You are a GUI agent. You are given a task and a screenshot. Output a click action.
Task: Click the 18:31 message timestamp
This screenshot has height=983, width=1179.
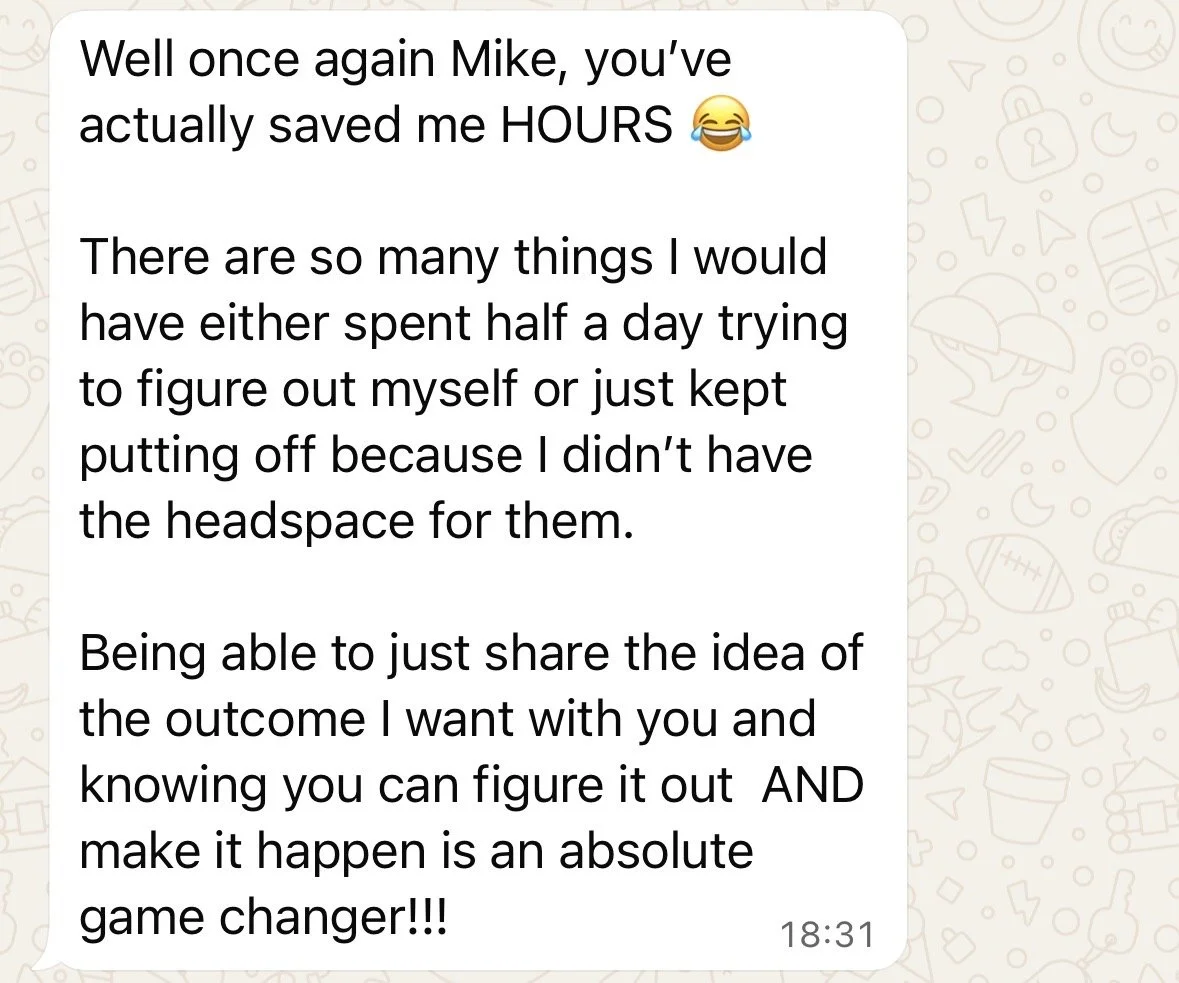826,935
